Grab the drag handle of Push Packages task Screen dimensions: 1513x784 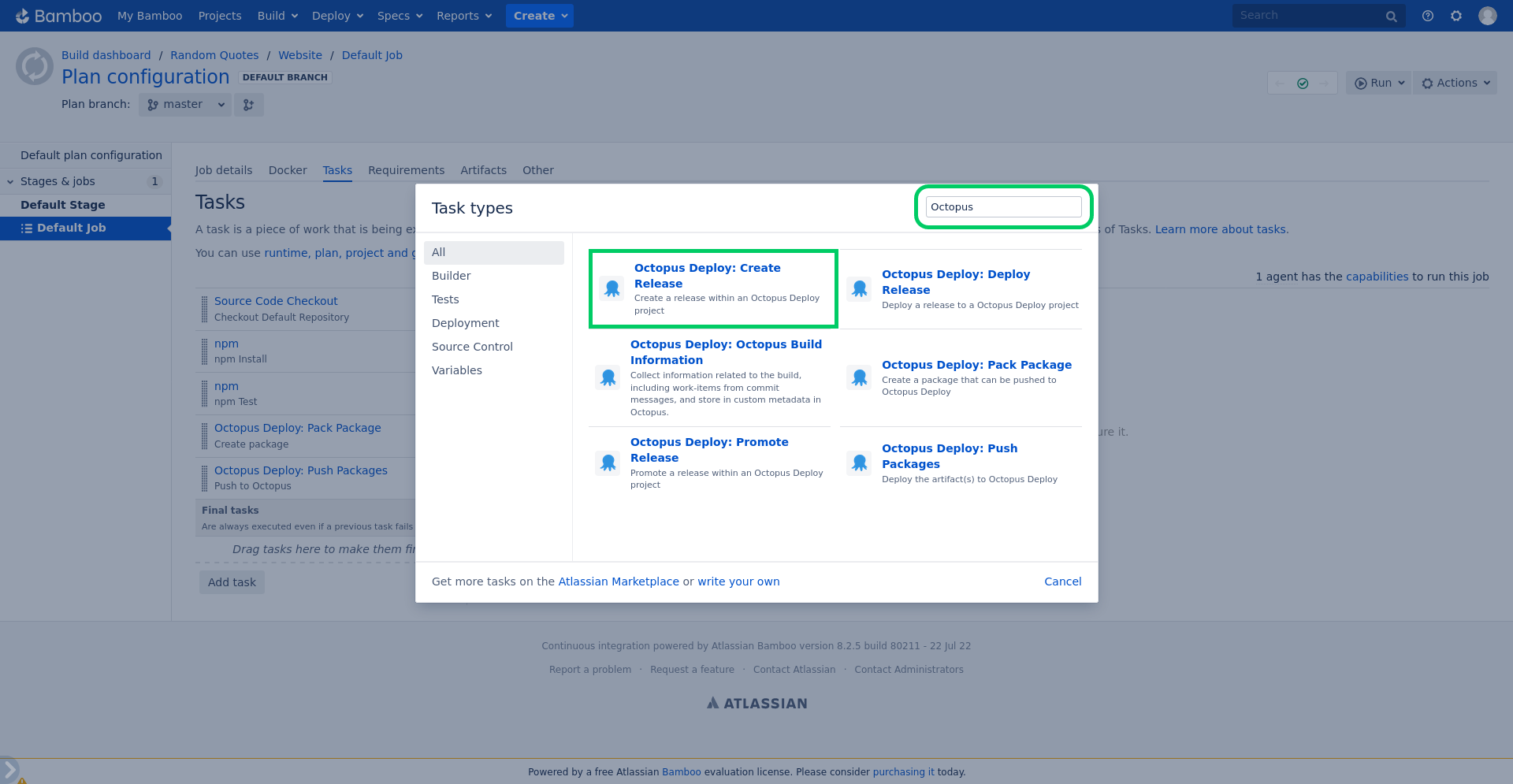[x=205, y=478]
